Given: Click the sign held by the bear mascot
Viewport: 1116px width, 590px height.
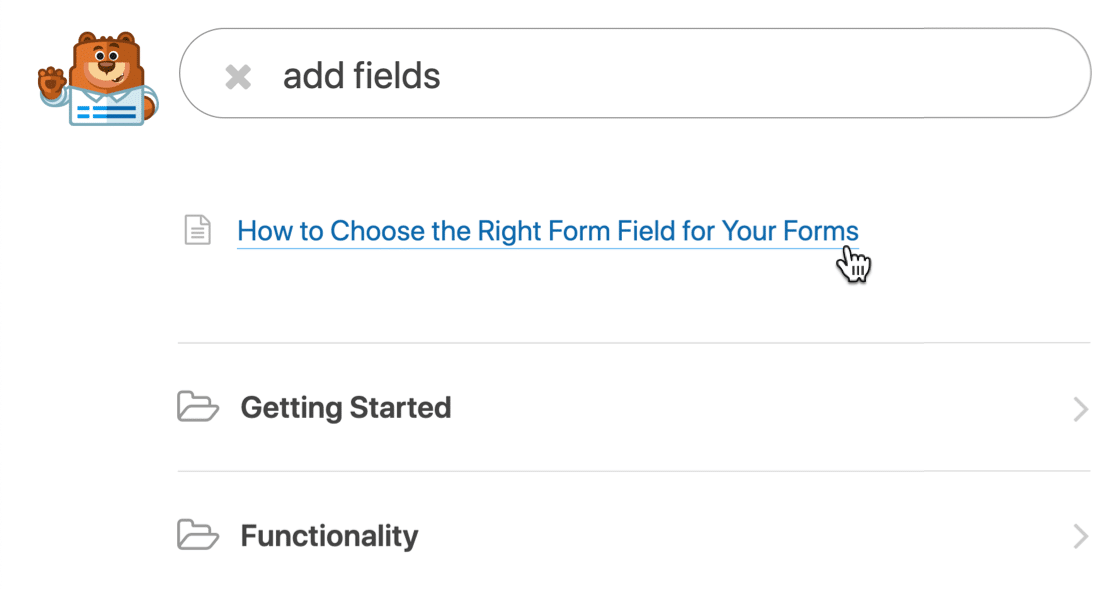Looking at the screenshot, I should pyautogui.click(x=107, y=107).
